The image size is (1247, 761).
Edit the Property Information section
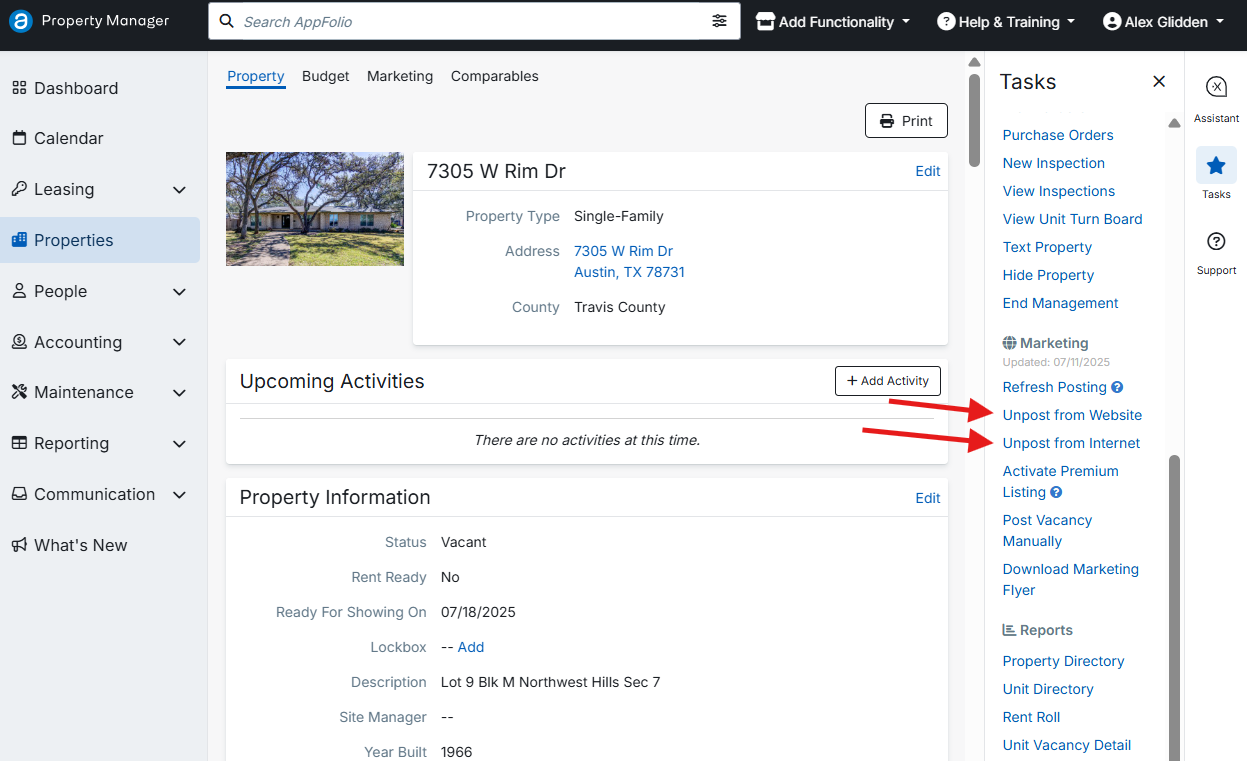pos(928,498)
